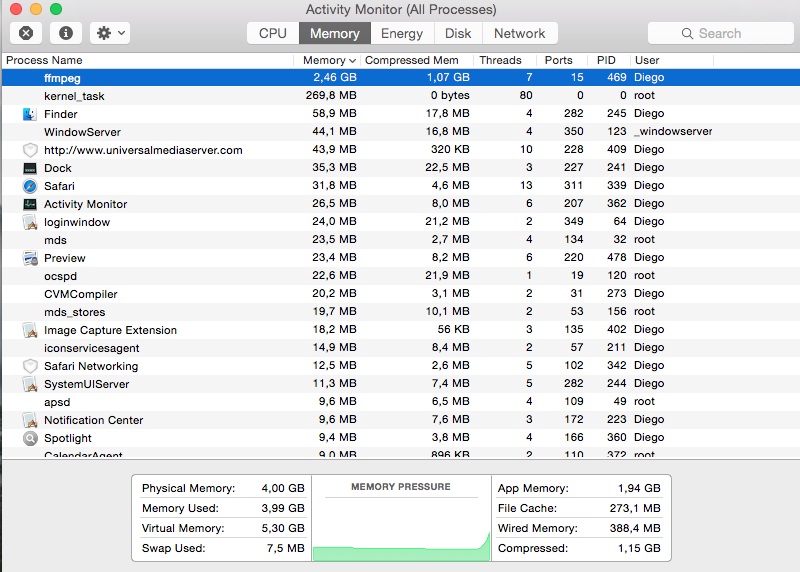Click the Dock process icon
This screenshot has width=800, height=572.
click(x=30, y=168)
